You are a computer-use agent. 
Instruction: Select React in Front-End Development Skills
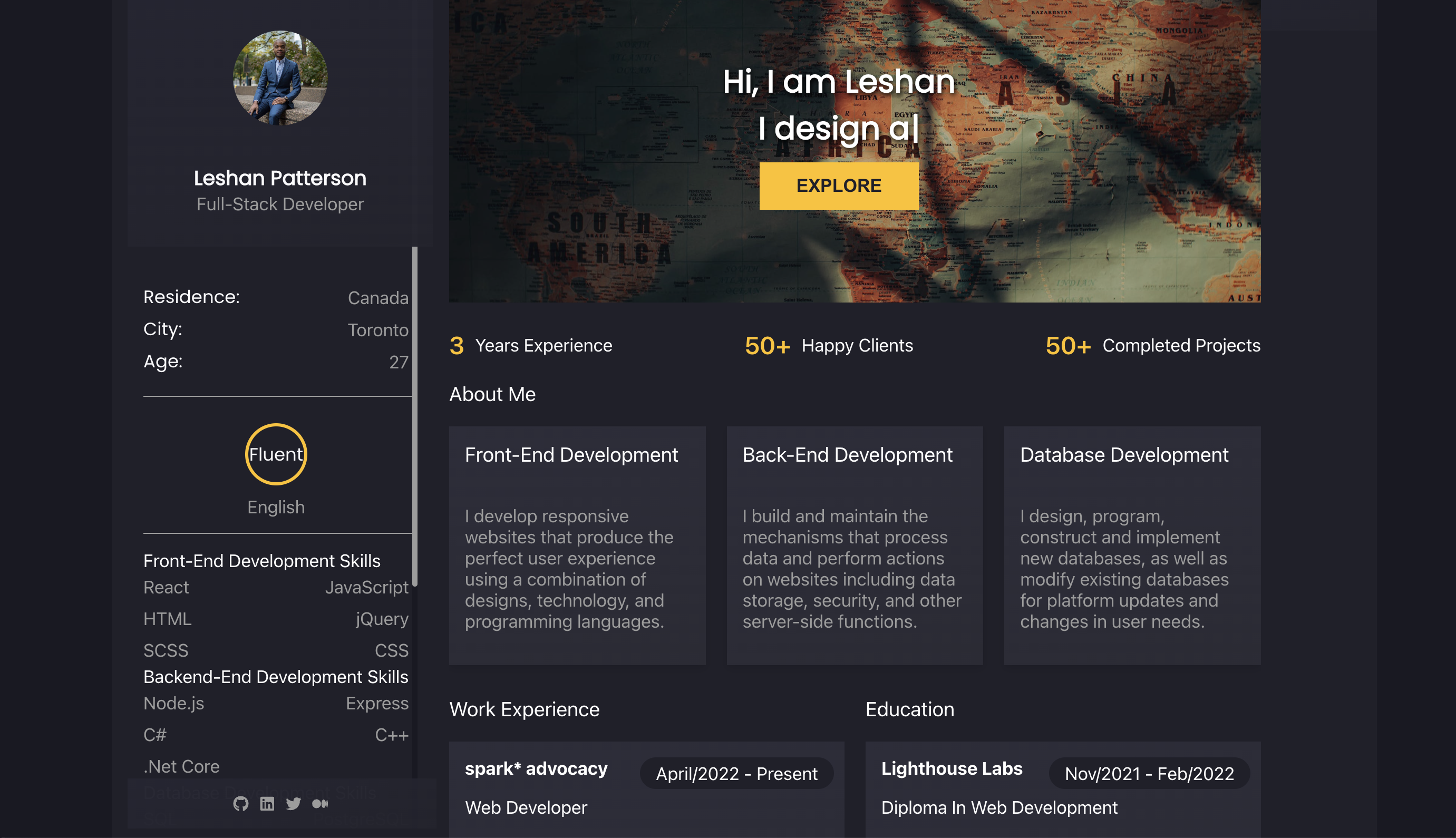(x=166, y=587)
